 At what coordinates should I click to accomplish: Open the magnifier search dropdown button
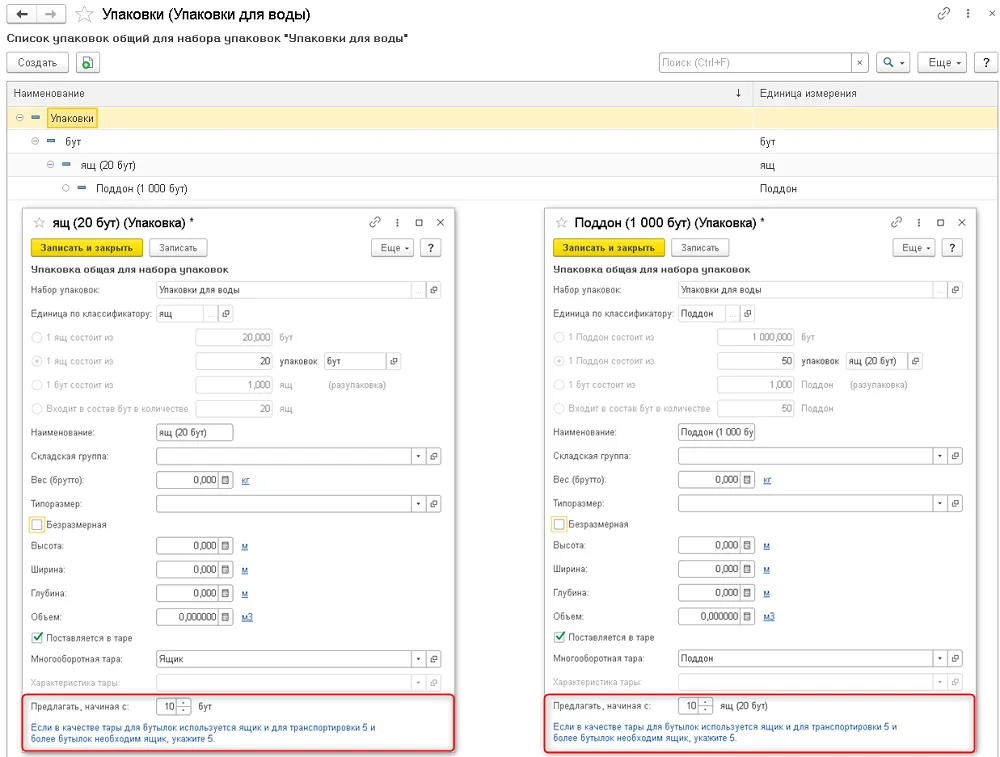(x=893, y=62)
